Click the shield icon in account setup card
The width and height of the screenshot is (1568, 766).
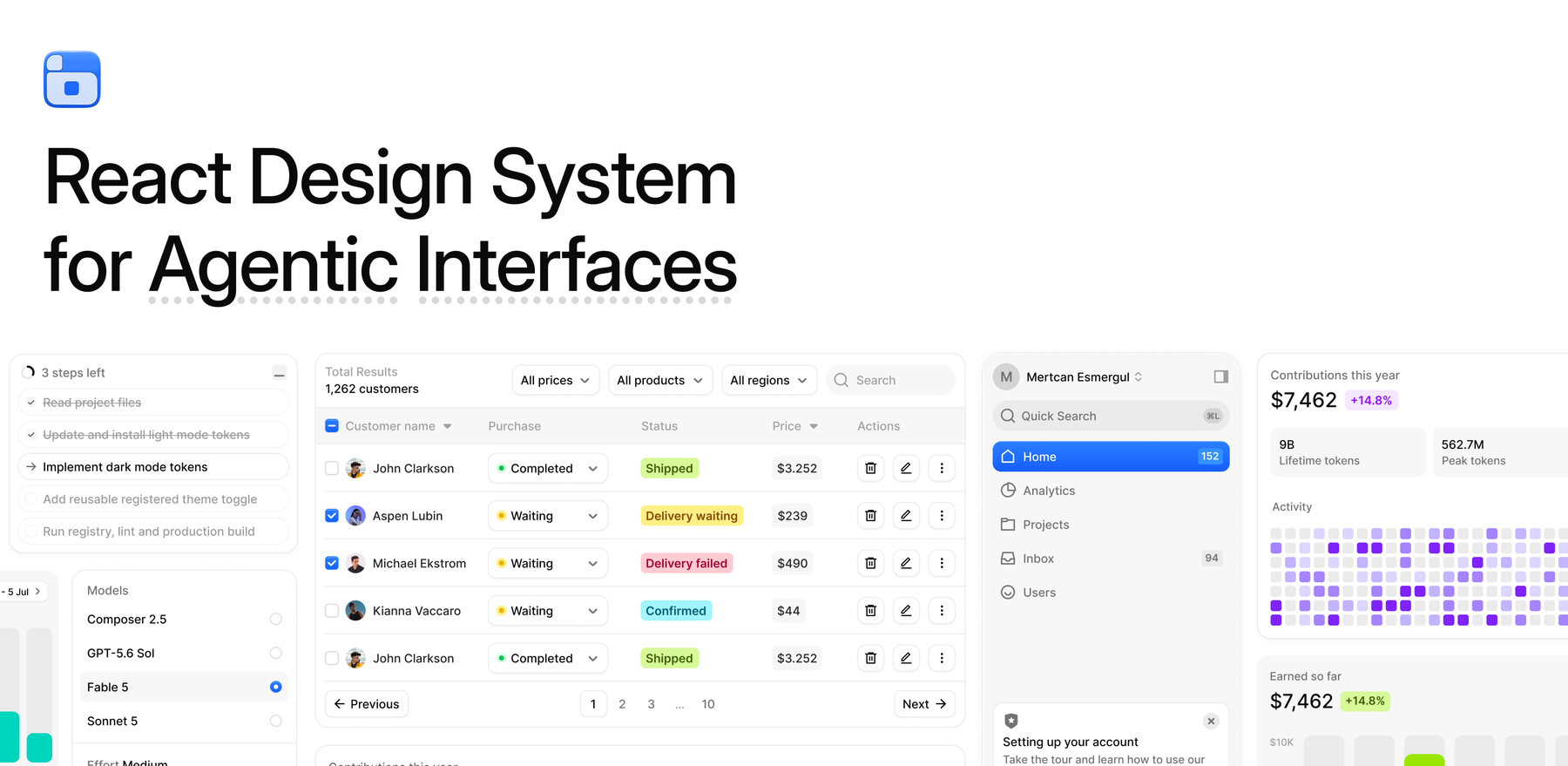[1011, 721]
